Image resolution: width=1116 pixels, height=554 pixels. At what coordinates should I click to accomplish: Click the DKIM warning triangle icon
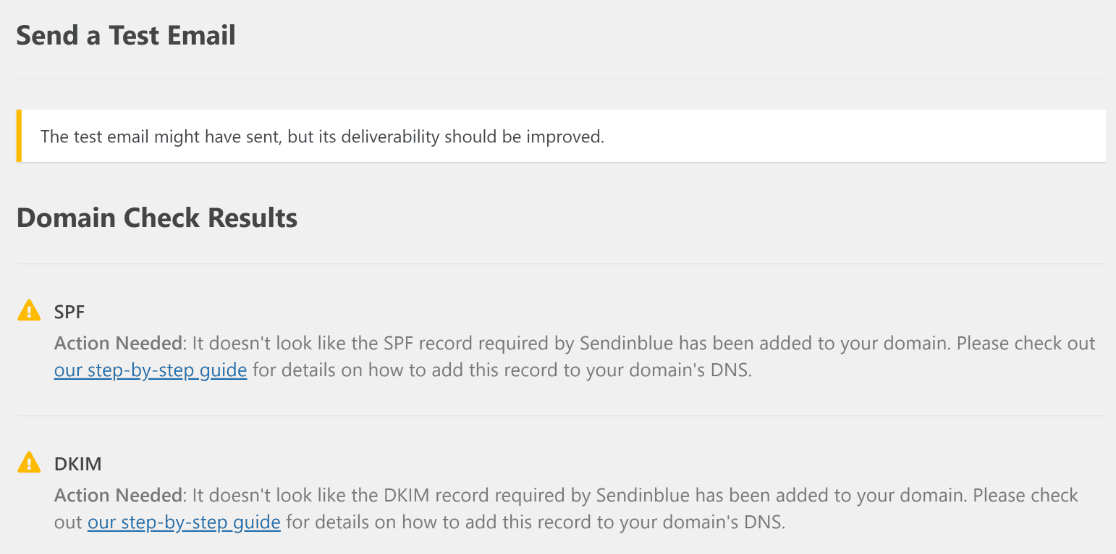click(29, 462)
